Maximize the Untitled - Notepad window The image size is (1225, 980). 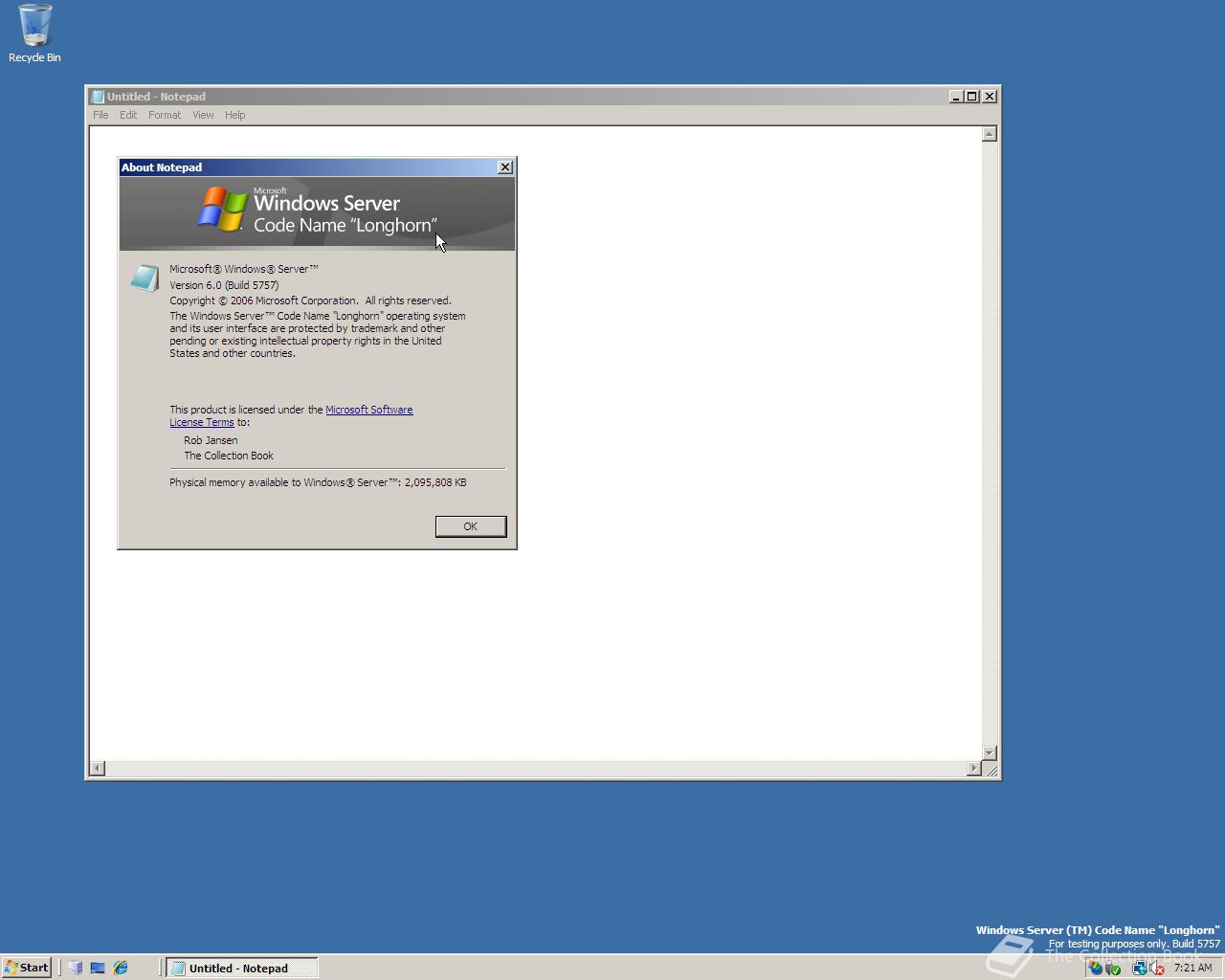point(972,97)
